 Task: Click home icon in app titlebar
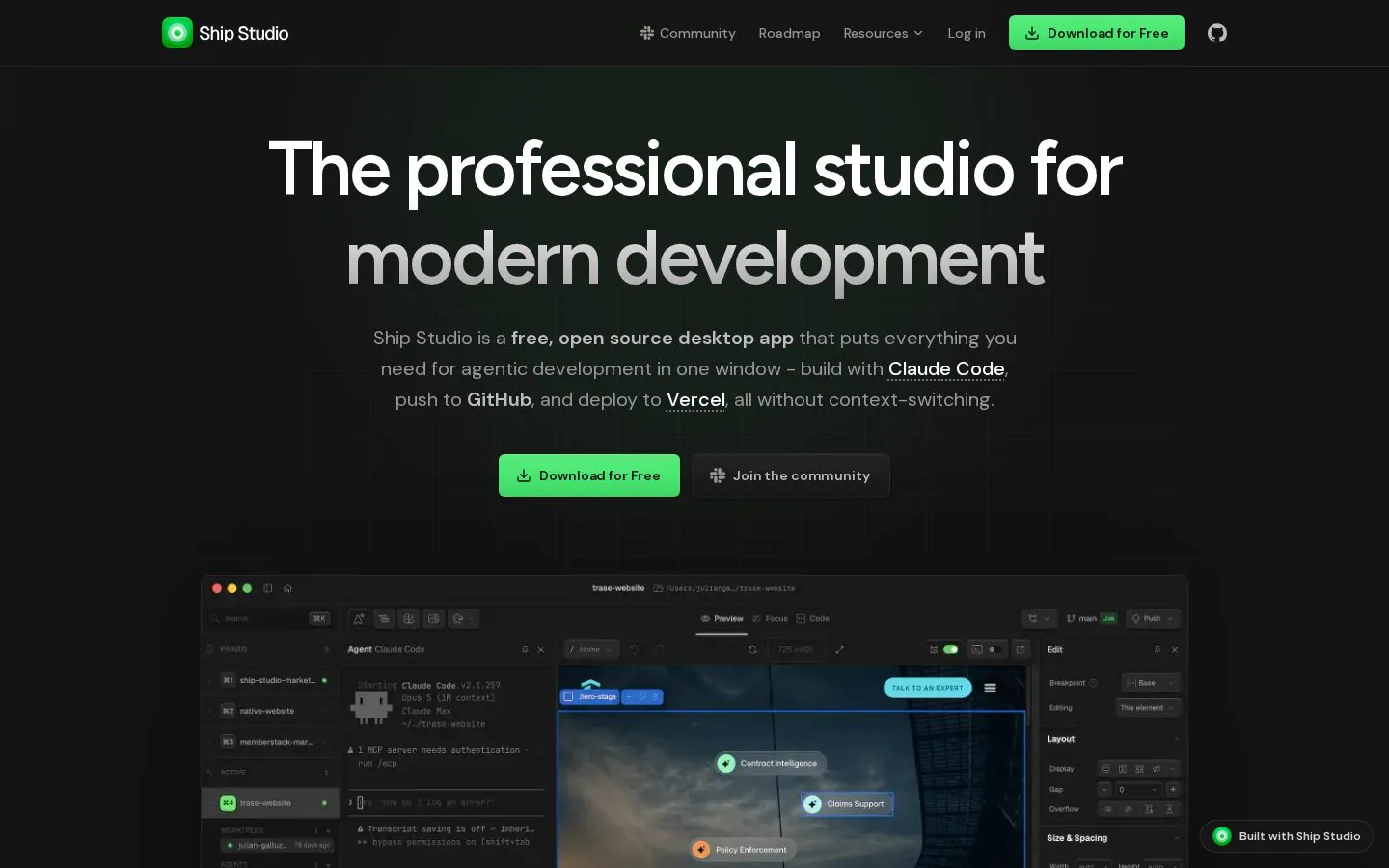click(287, 588)
